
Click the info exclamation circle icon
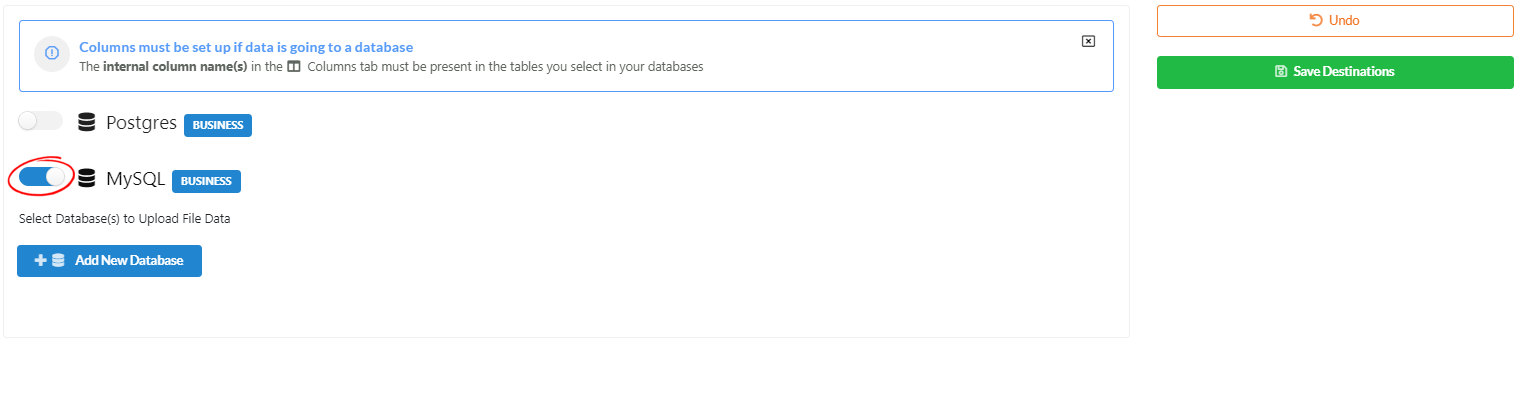point(52,54)
